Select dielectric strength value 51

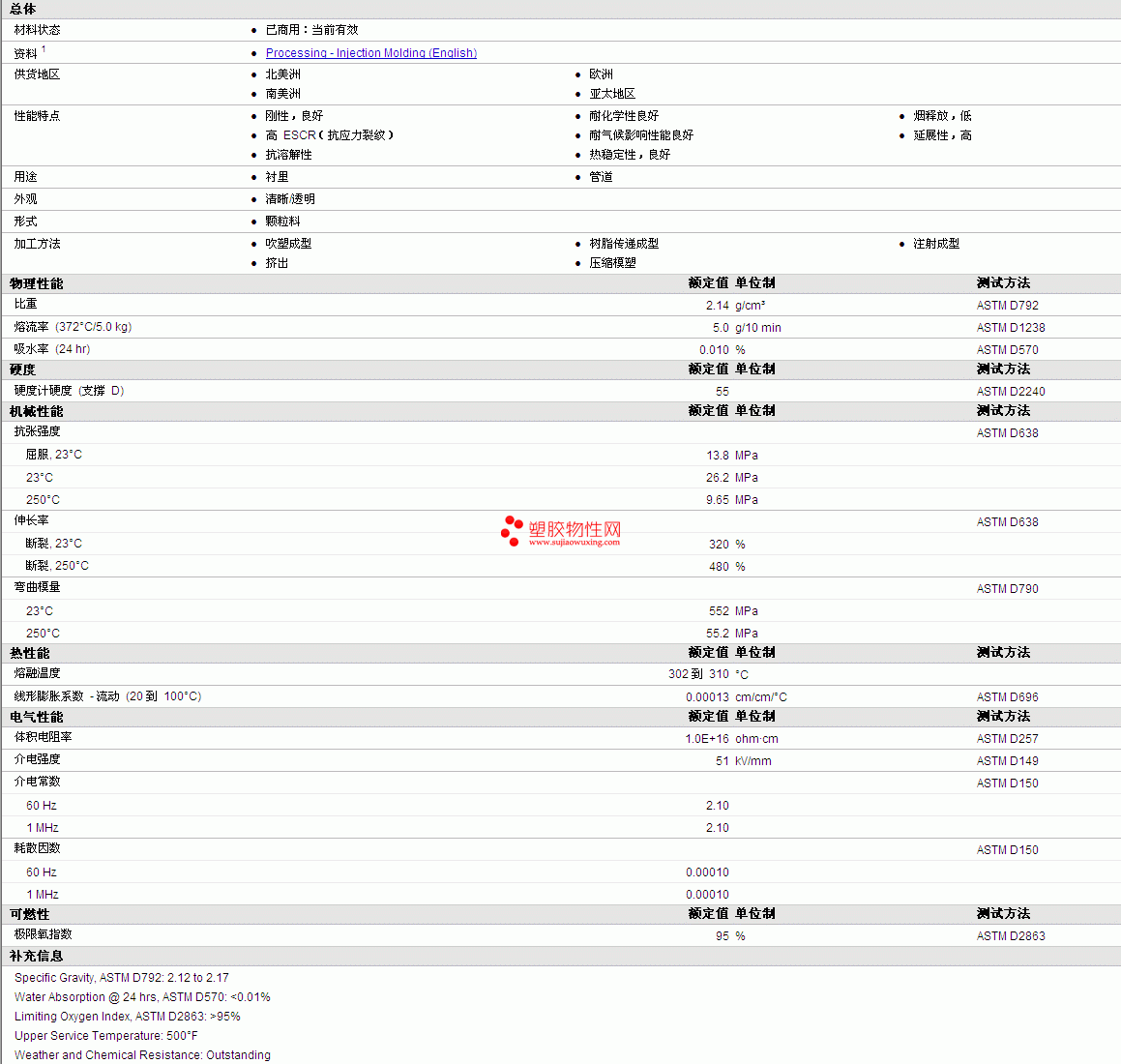[723, 761]
